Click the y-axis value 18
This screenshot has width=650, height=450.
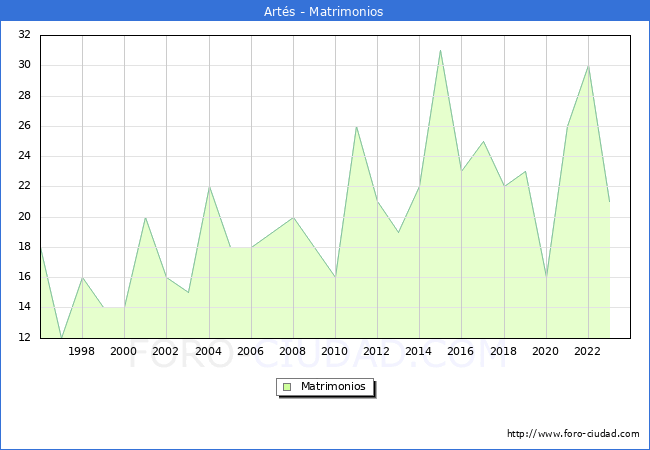click(x=24, y=247)
